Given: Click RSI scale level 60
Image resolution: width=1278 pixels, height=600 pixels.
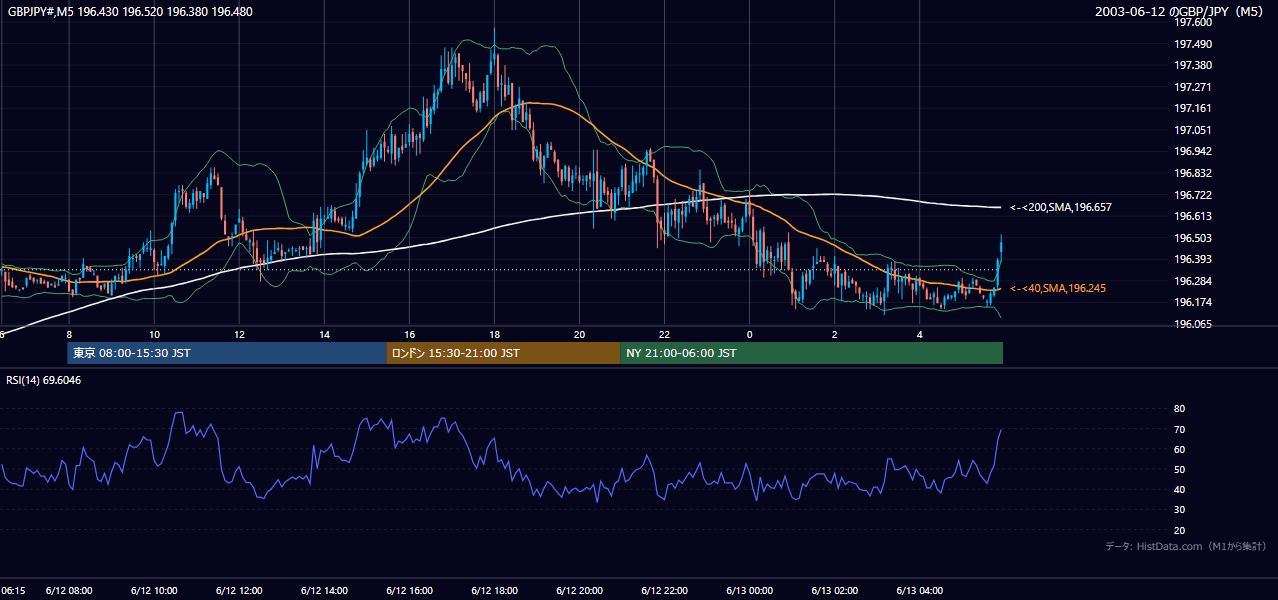Looking at the screenshot, I should pyautogui.click(x=1179, y=449).
